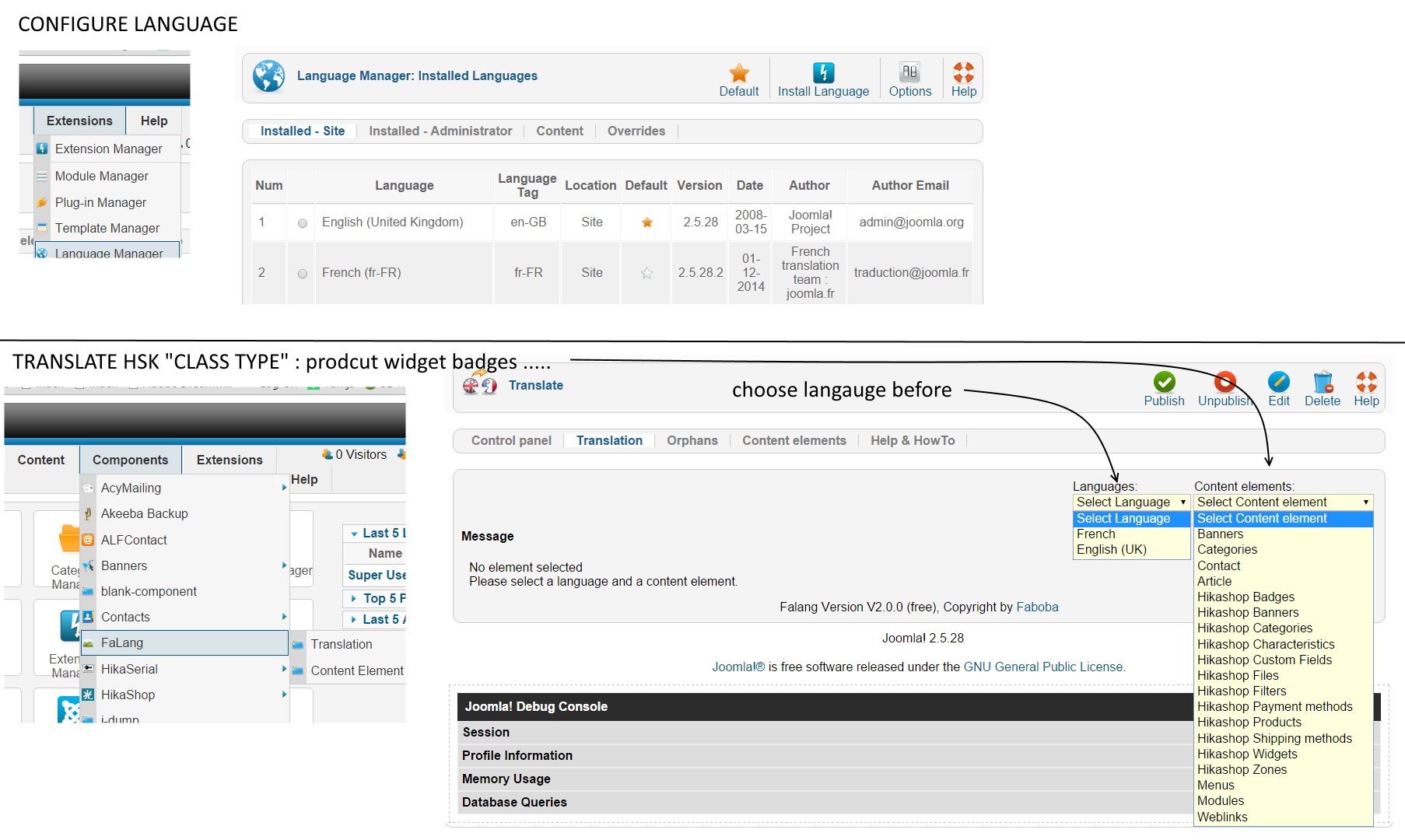Open the Select Language dropdown
This screenshot has width=1405, height=840.
pos(1131,502)
